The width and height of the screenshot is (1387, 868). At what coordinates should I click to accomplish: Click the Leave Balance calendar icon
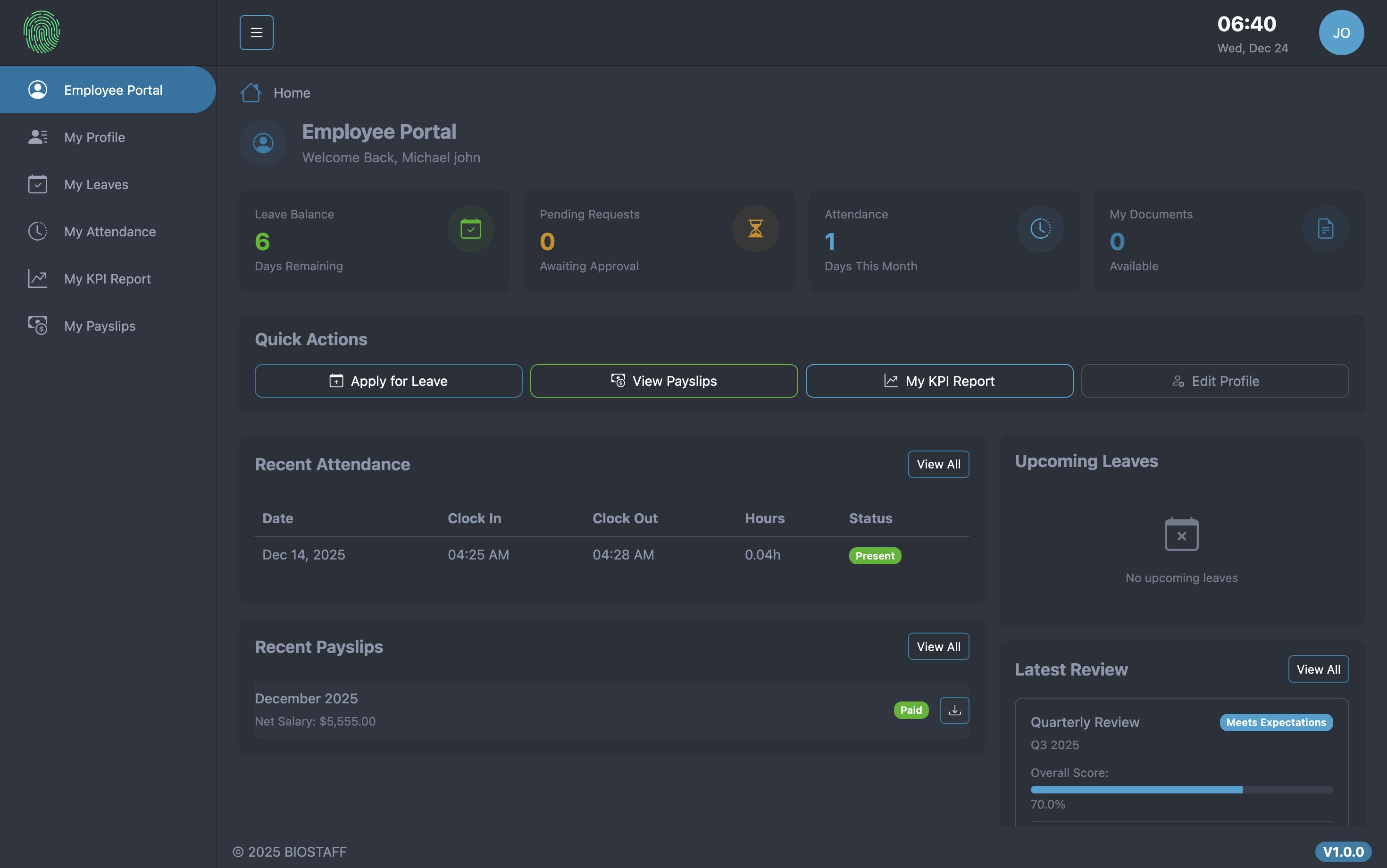coord(470,228)
